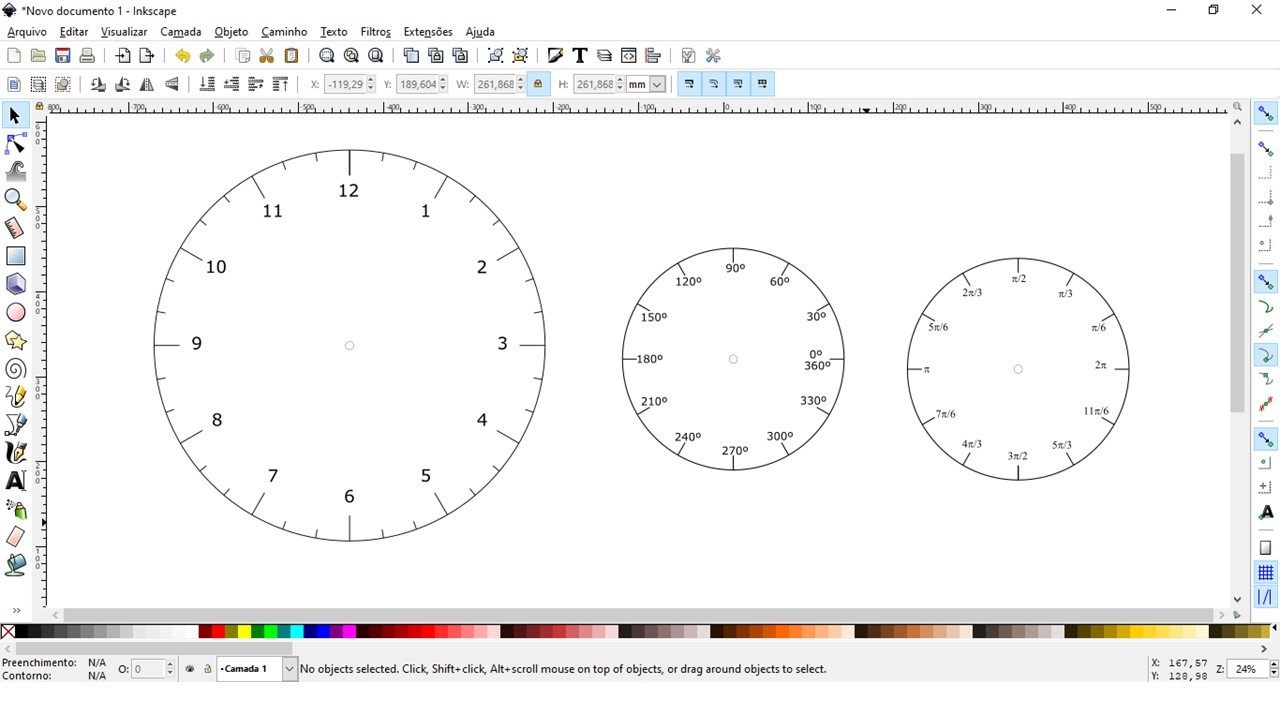Open the XML Editor dialog

[629, 56]
